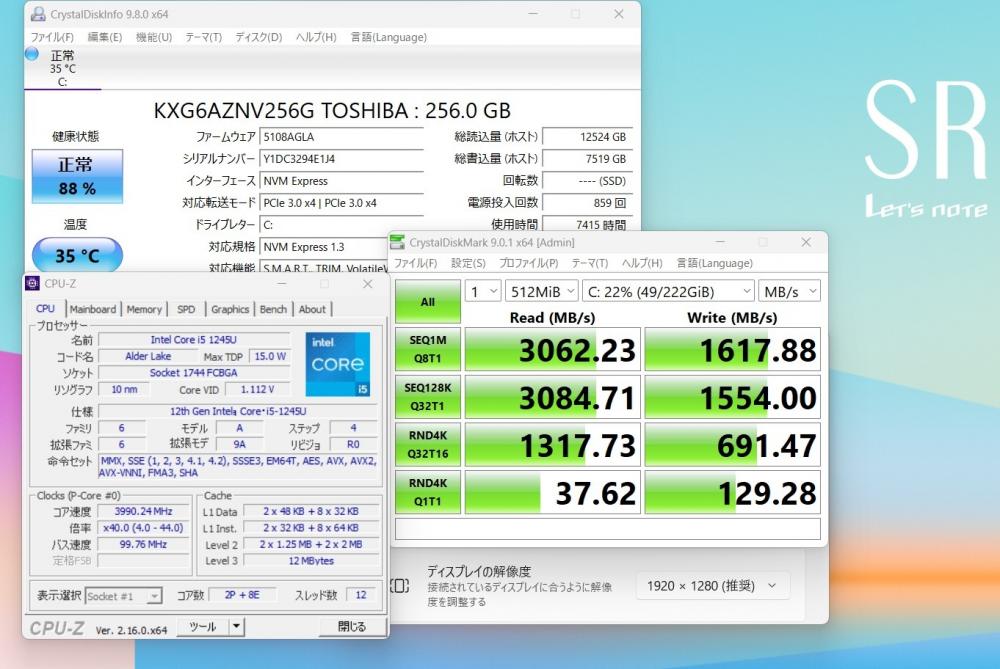Switch to the Graphics tab in CPU-Z

(230, 309)
